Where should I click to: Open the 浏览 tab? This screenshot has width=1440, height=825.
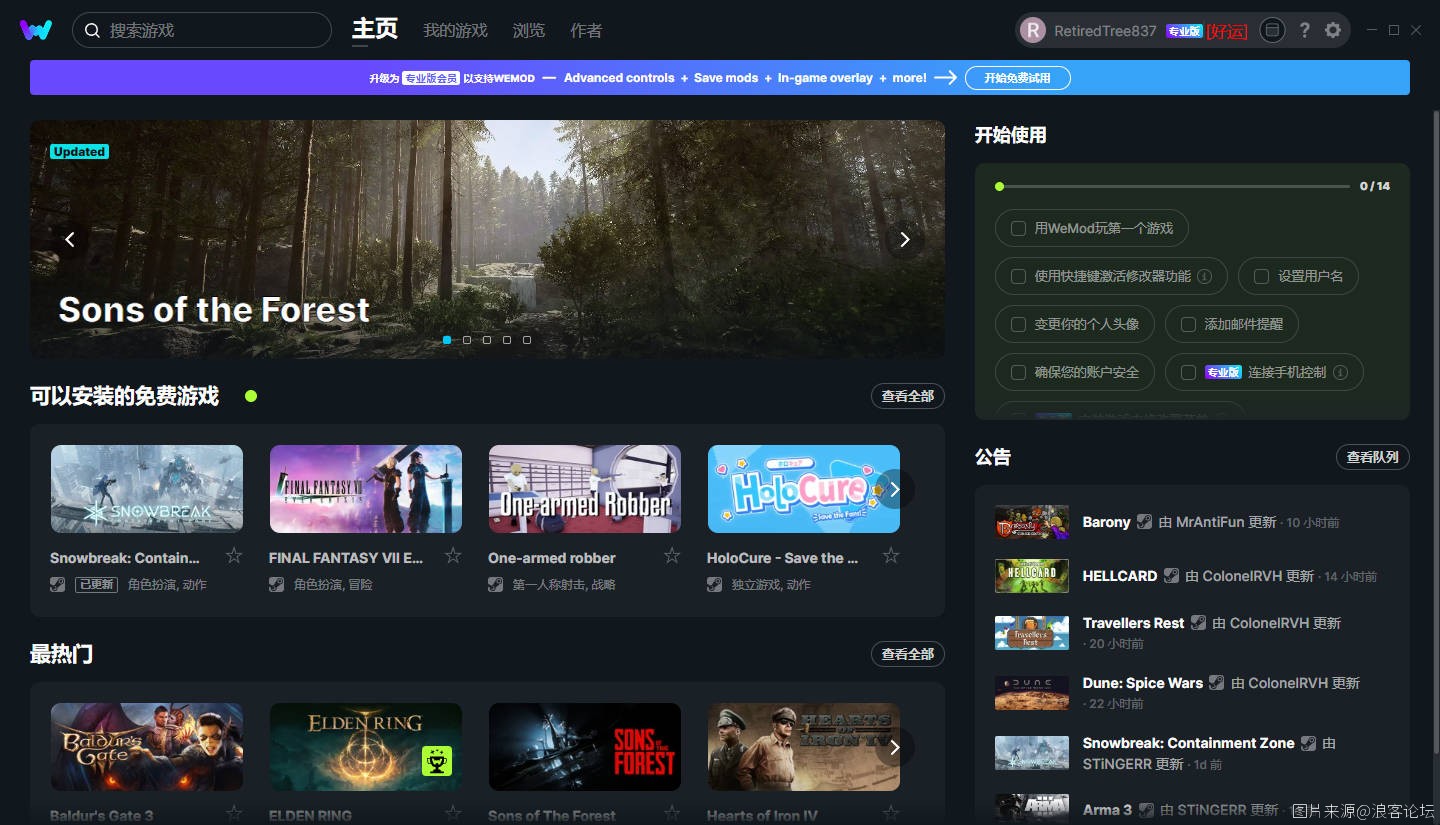pos(529,31)
